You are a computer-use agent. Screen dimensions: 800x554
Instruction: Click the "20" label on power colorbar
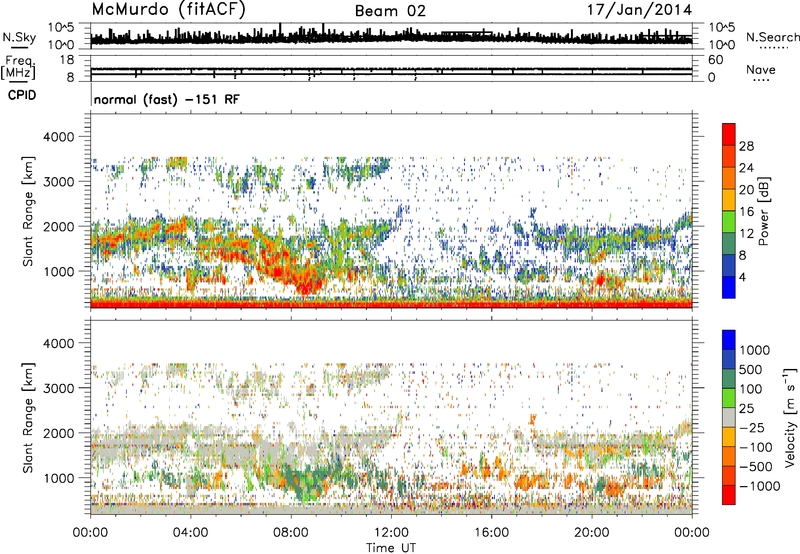coord(746,190)
